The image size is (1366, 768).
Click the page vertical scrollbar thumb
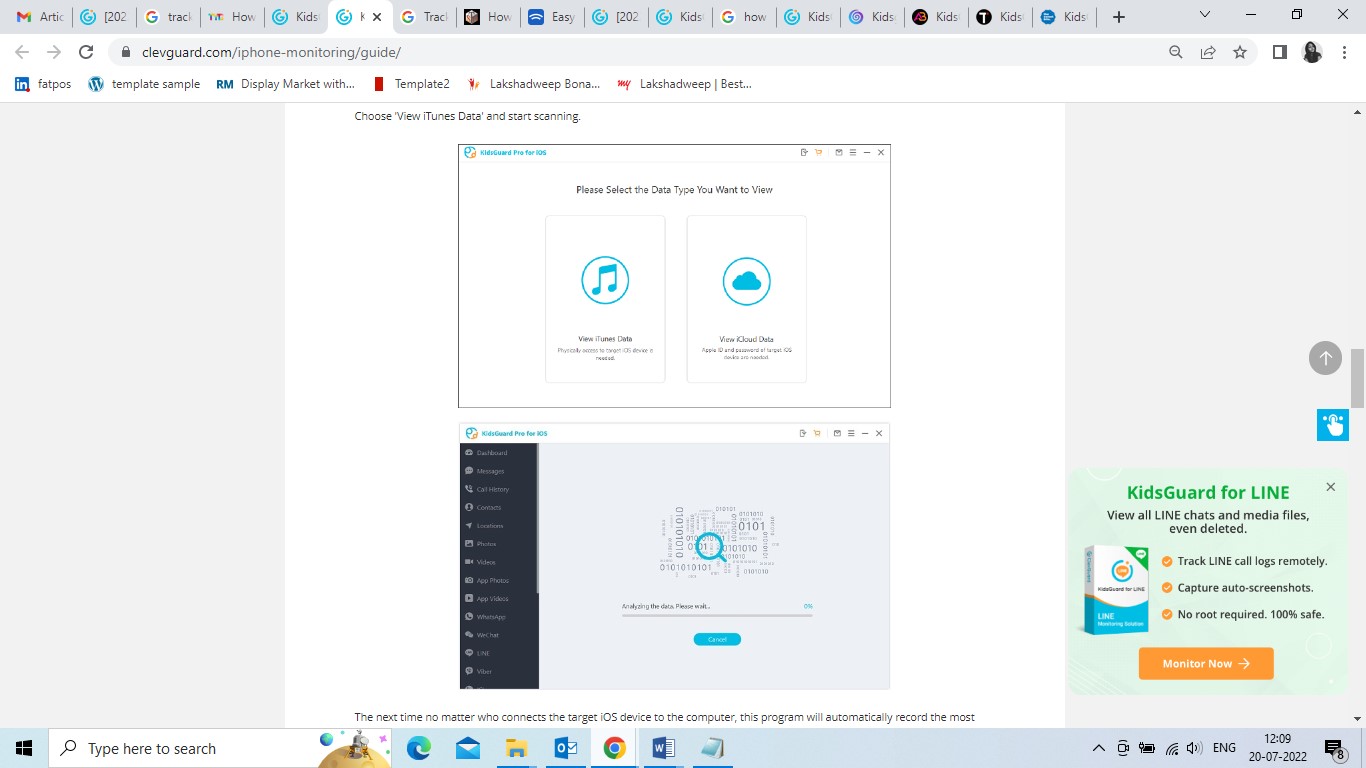(1357, 378)
